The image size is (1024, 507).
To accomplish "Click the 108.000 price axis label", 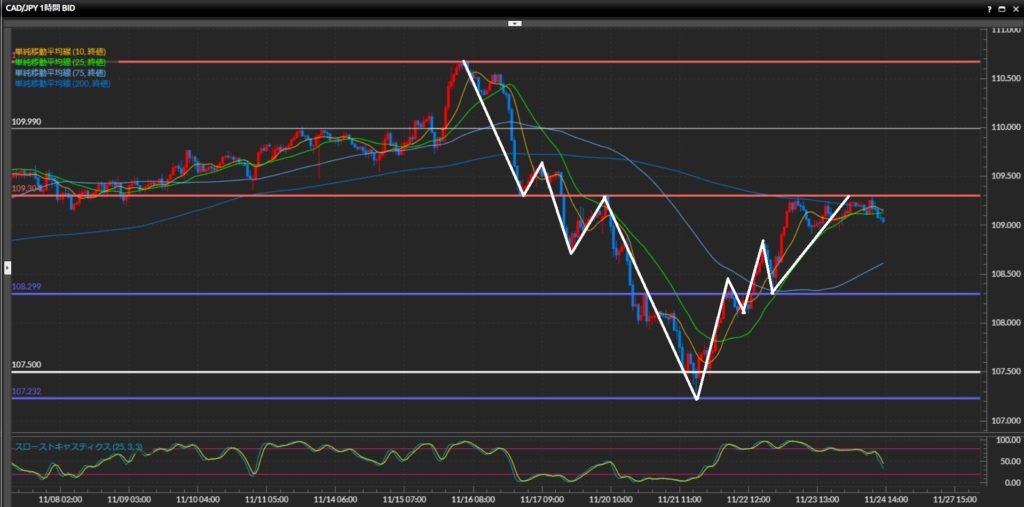I will (x=1003, y=322).
